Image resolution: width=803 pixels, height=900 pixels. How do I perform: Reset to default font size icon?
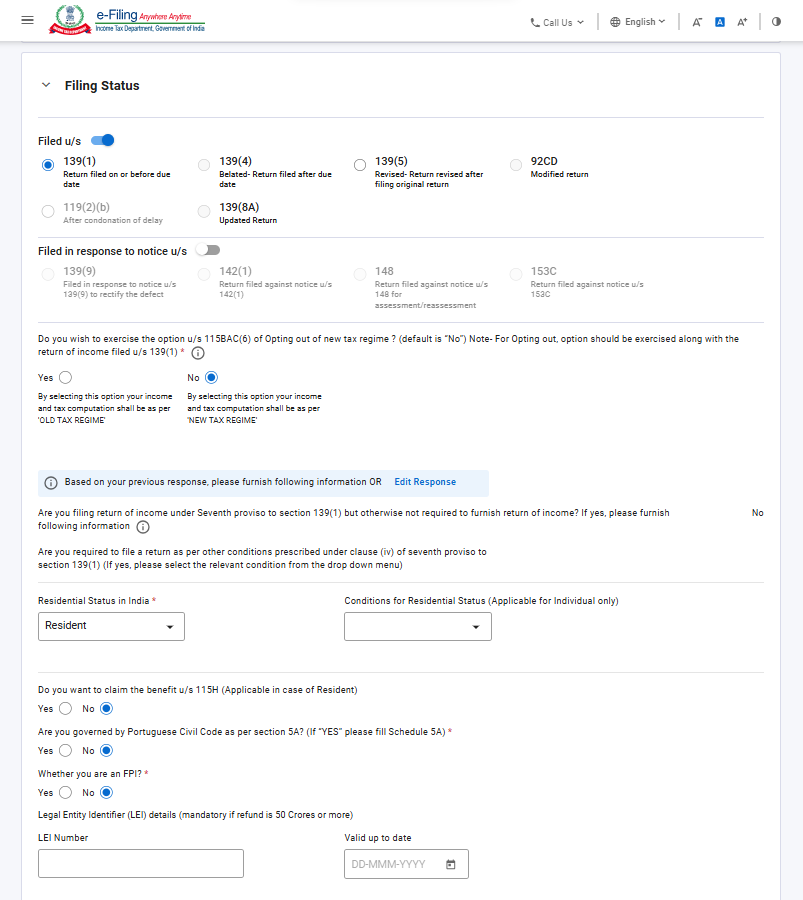(x=720, y=22)
